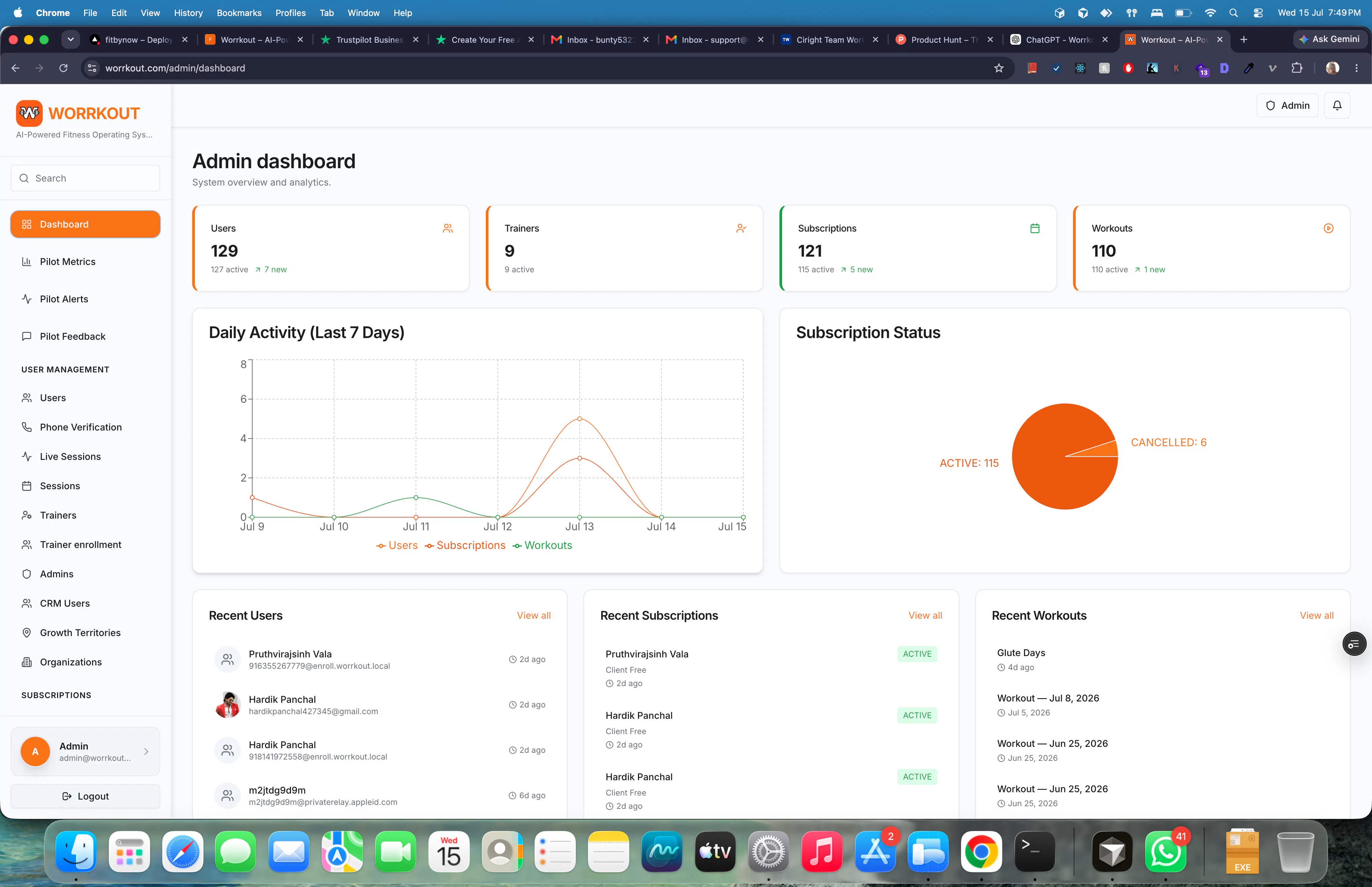Viewport: 1372px width, 887px height.
Task: Open the Bookmarks menu in menu bar
Action: point(239,13)
